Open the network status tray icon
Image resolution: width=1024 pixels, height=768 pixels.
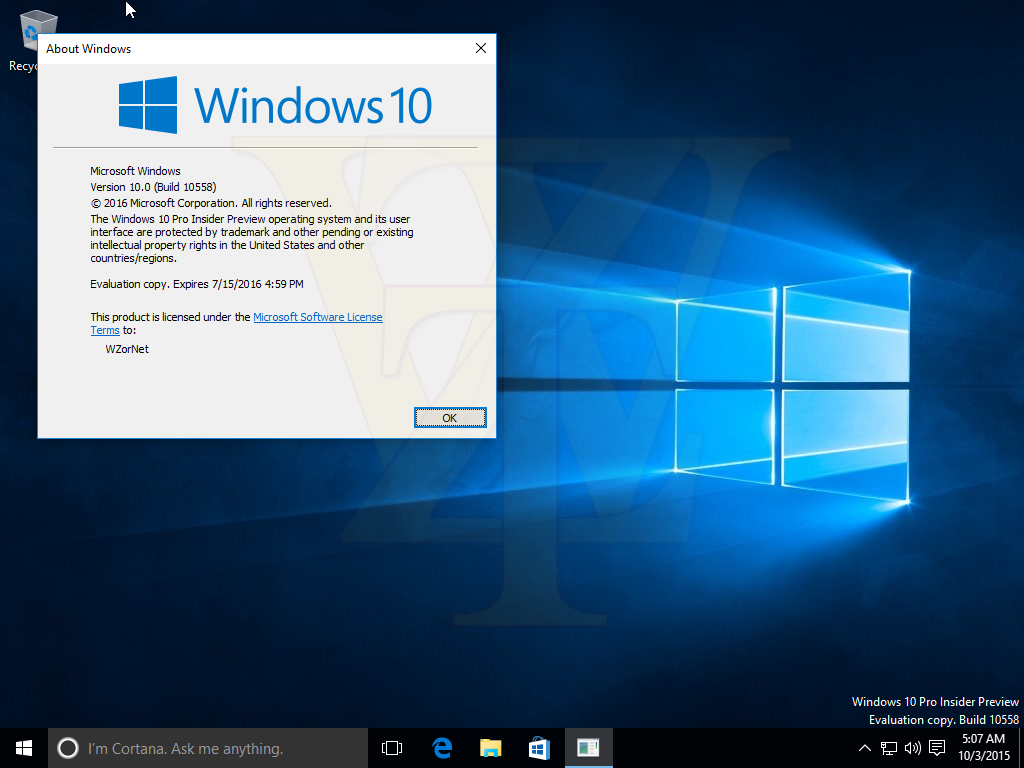tap(889, 748)
